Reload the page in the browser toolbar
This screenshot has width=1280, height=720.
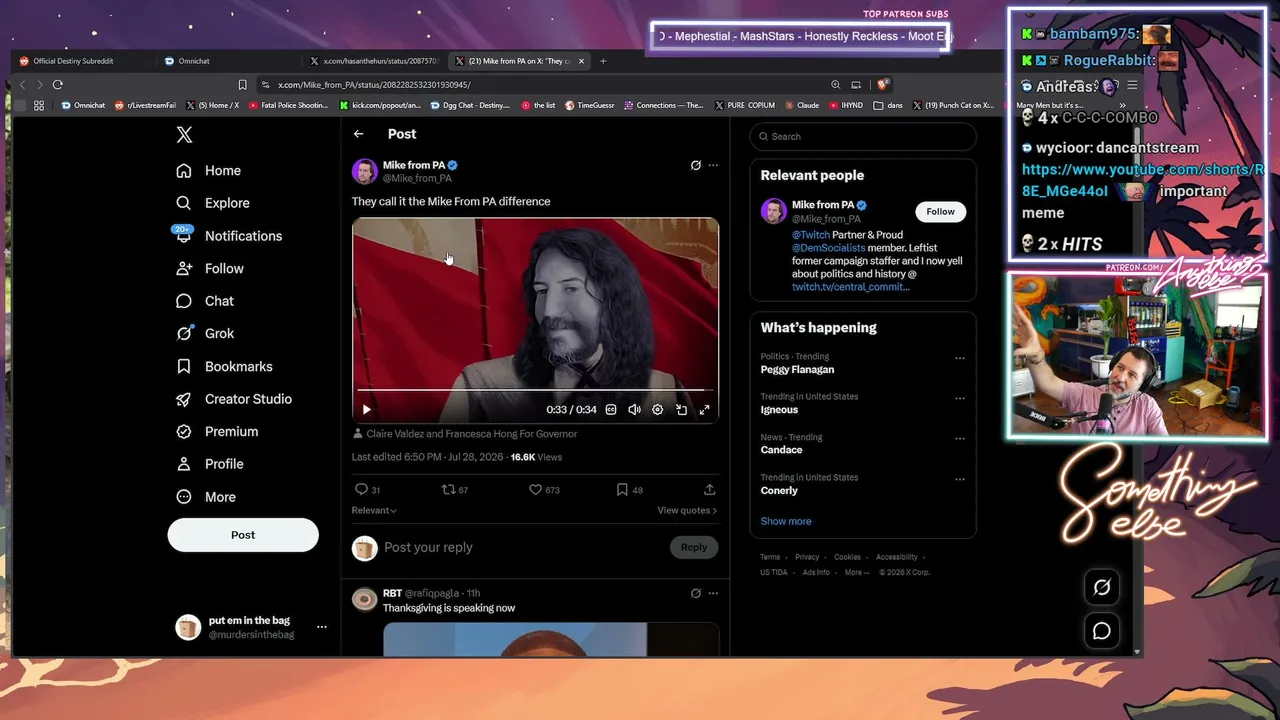click(58, 85)
